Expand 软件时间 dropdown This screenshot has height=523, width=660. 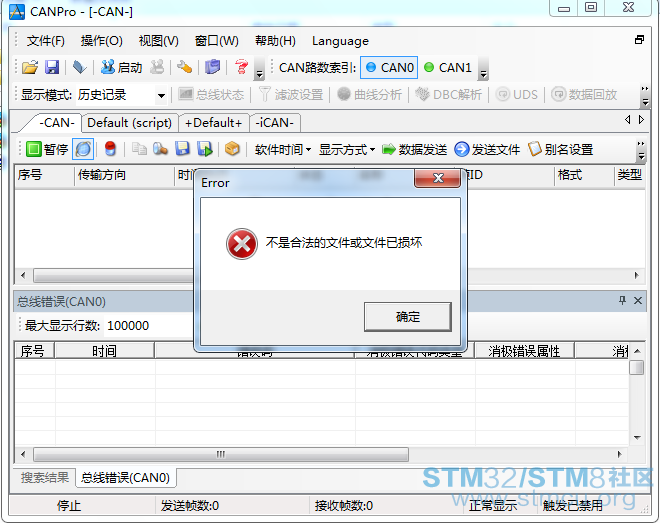coord(283,149)
